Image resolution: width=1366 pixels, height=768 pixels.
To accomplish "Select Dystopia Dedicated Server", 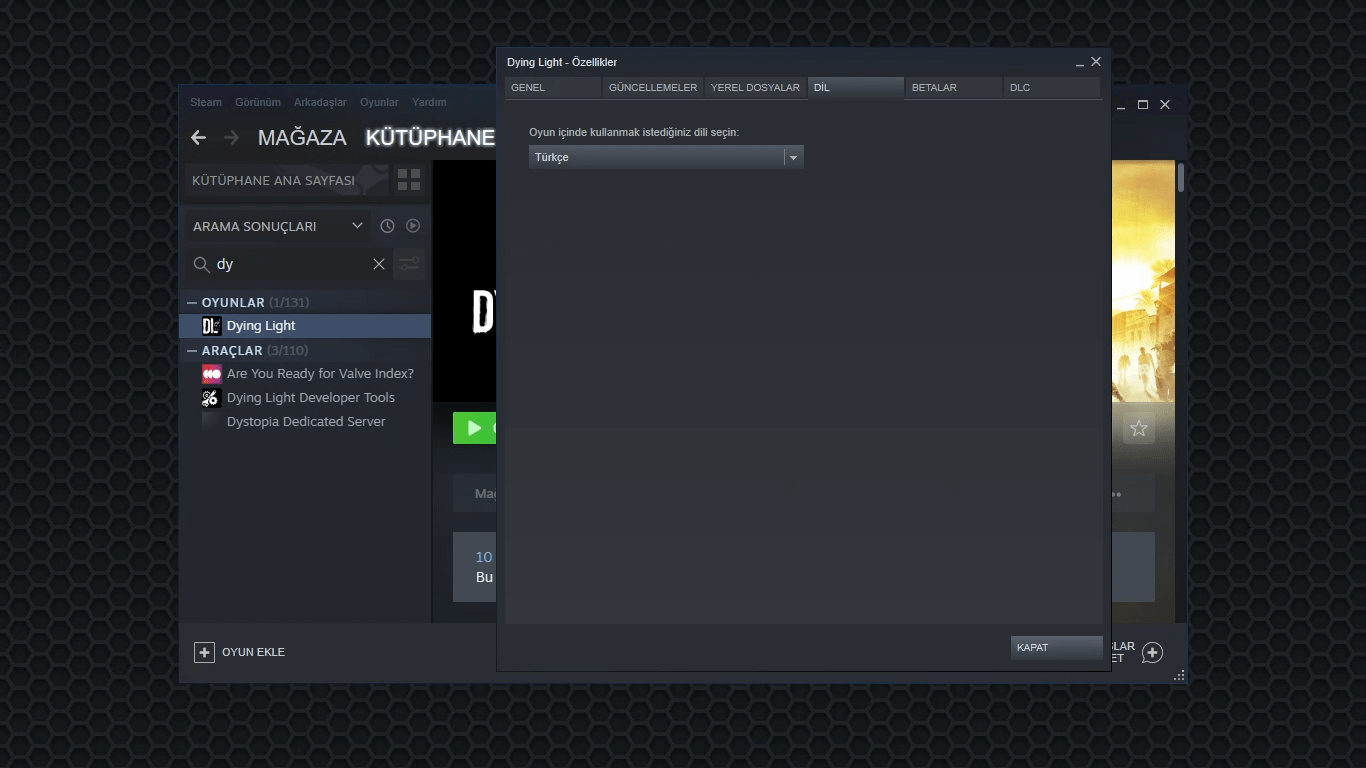I will point(305,422).
